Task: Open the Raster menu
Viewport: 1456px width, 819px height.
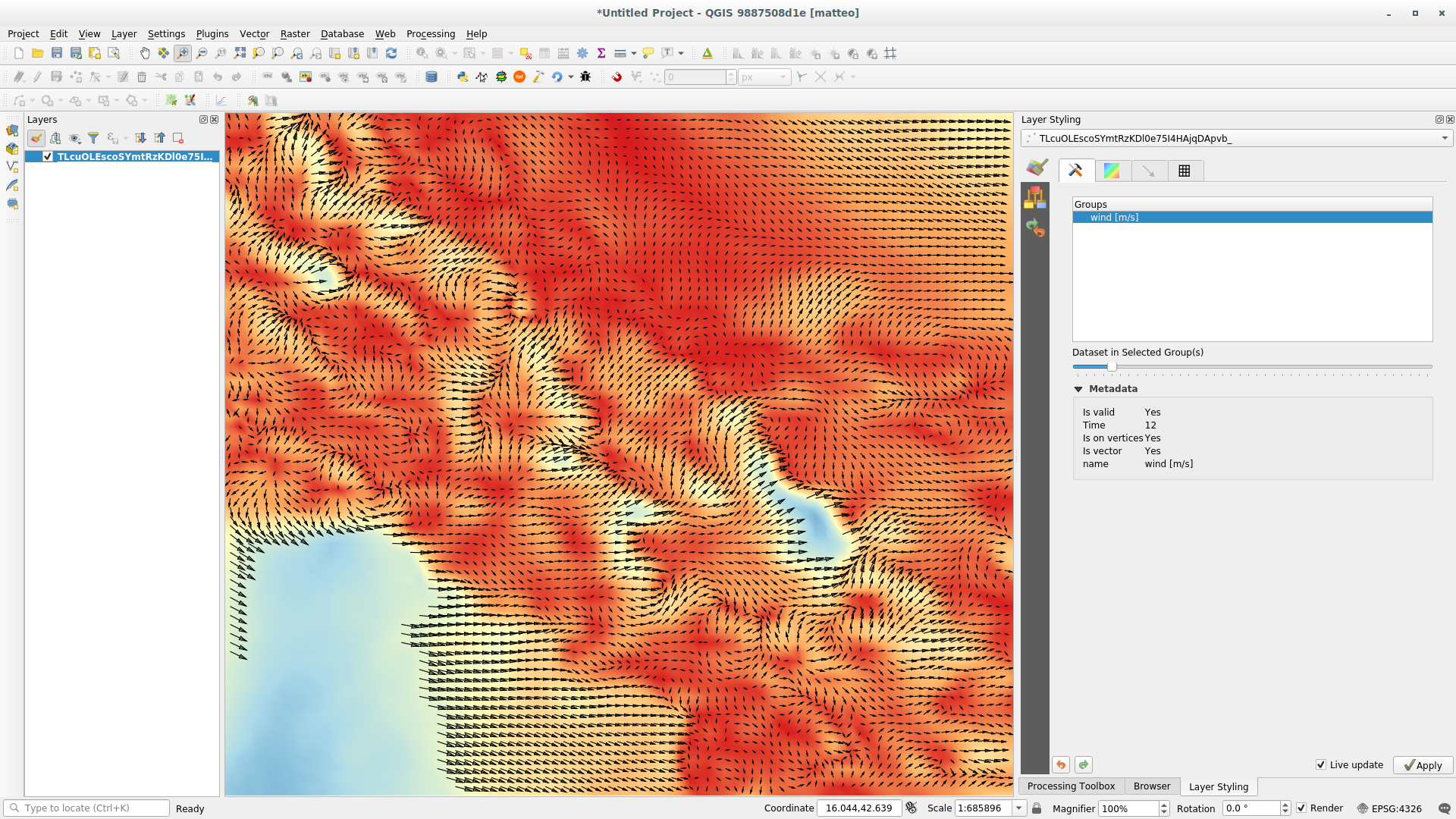Action: click(295, 33)
